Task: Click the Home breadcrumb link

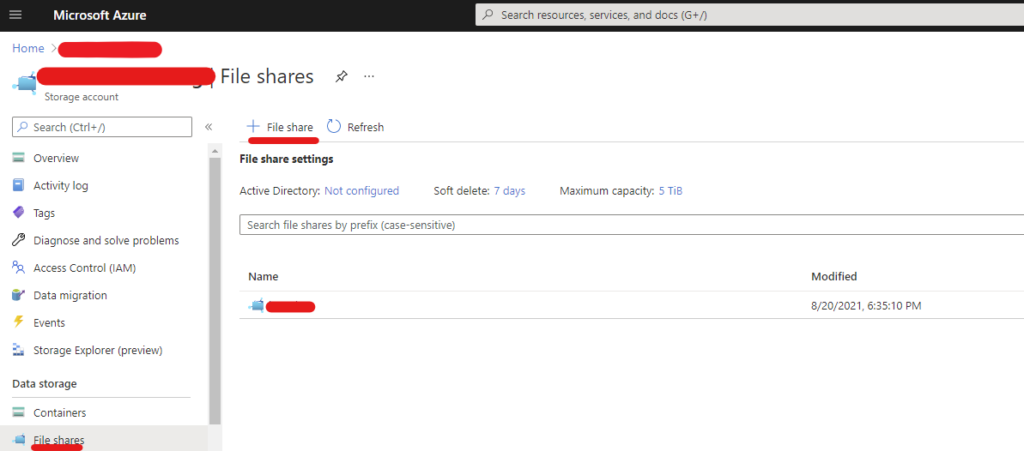Action: (28, 48)
